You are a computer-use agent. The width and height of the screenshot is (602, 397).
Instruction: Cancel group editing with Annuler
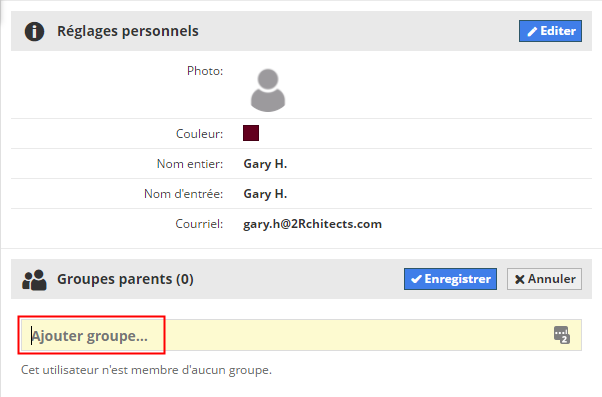coord(544,279)
